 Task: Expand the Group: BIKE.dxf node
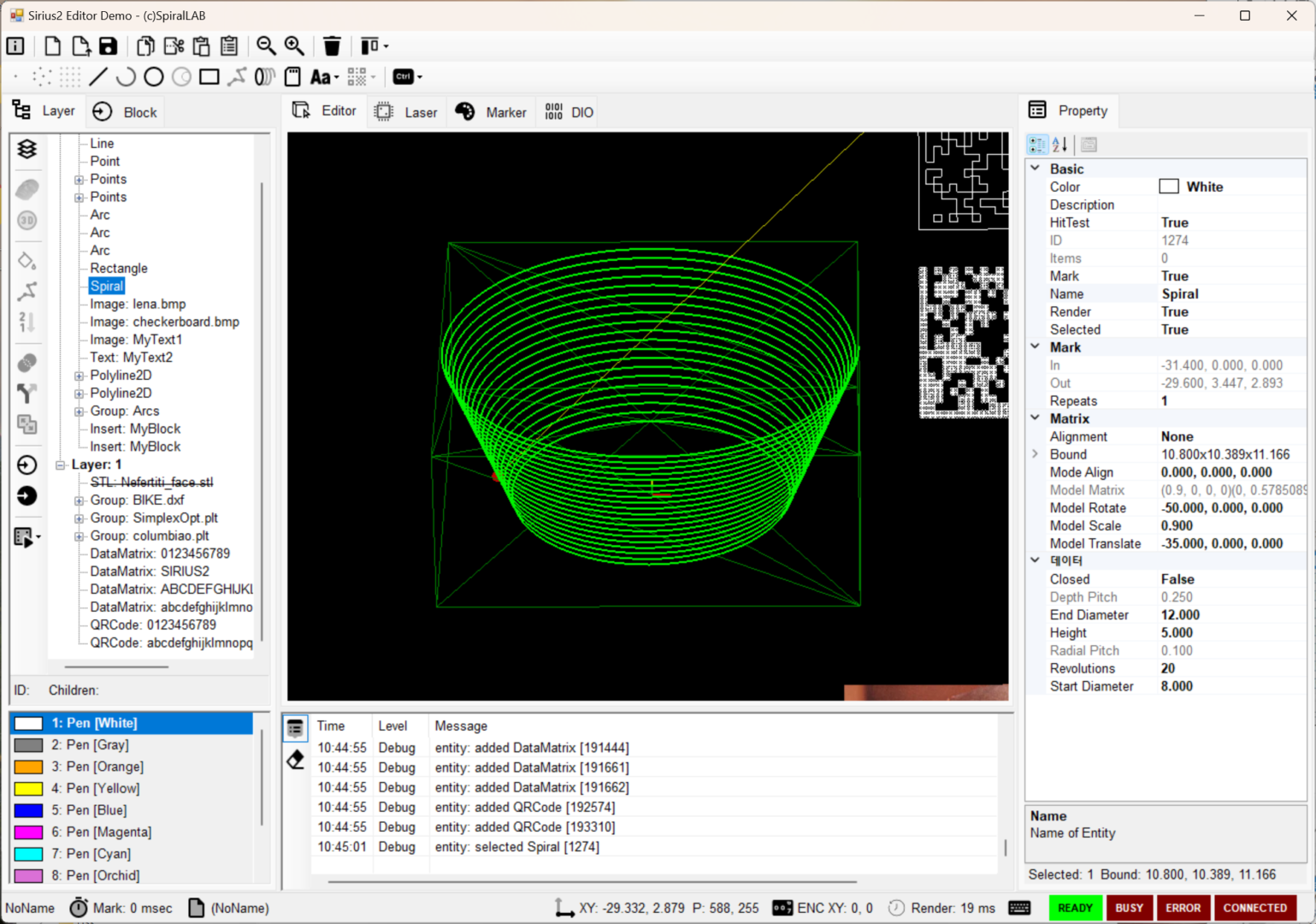[79, 500]
